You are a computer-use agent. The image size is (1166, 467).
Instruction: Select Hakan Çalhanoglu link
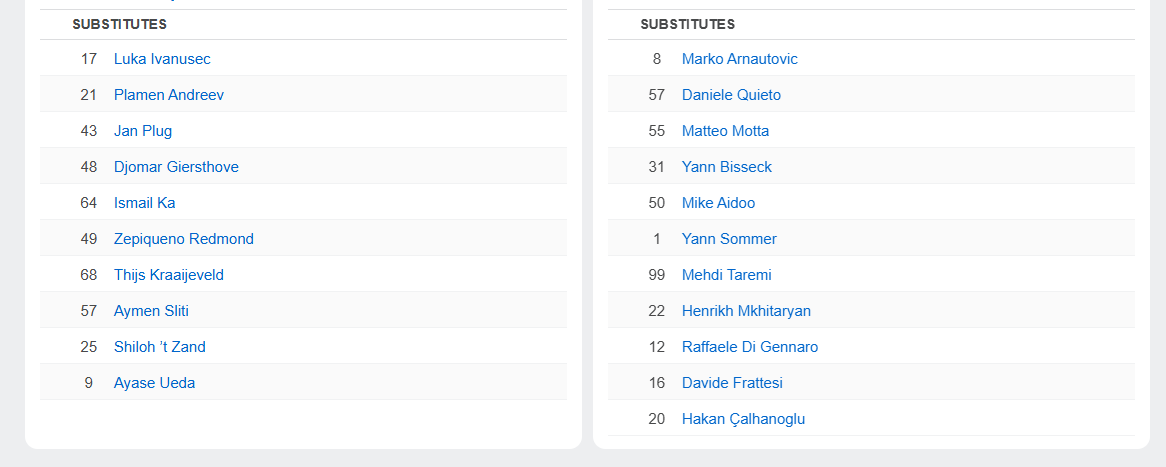point(743,419)
